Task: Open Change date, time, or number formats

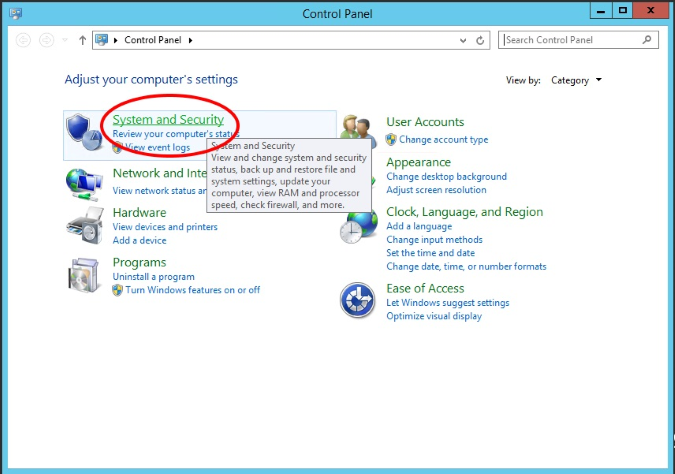Action: tap(466, 266)
